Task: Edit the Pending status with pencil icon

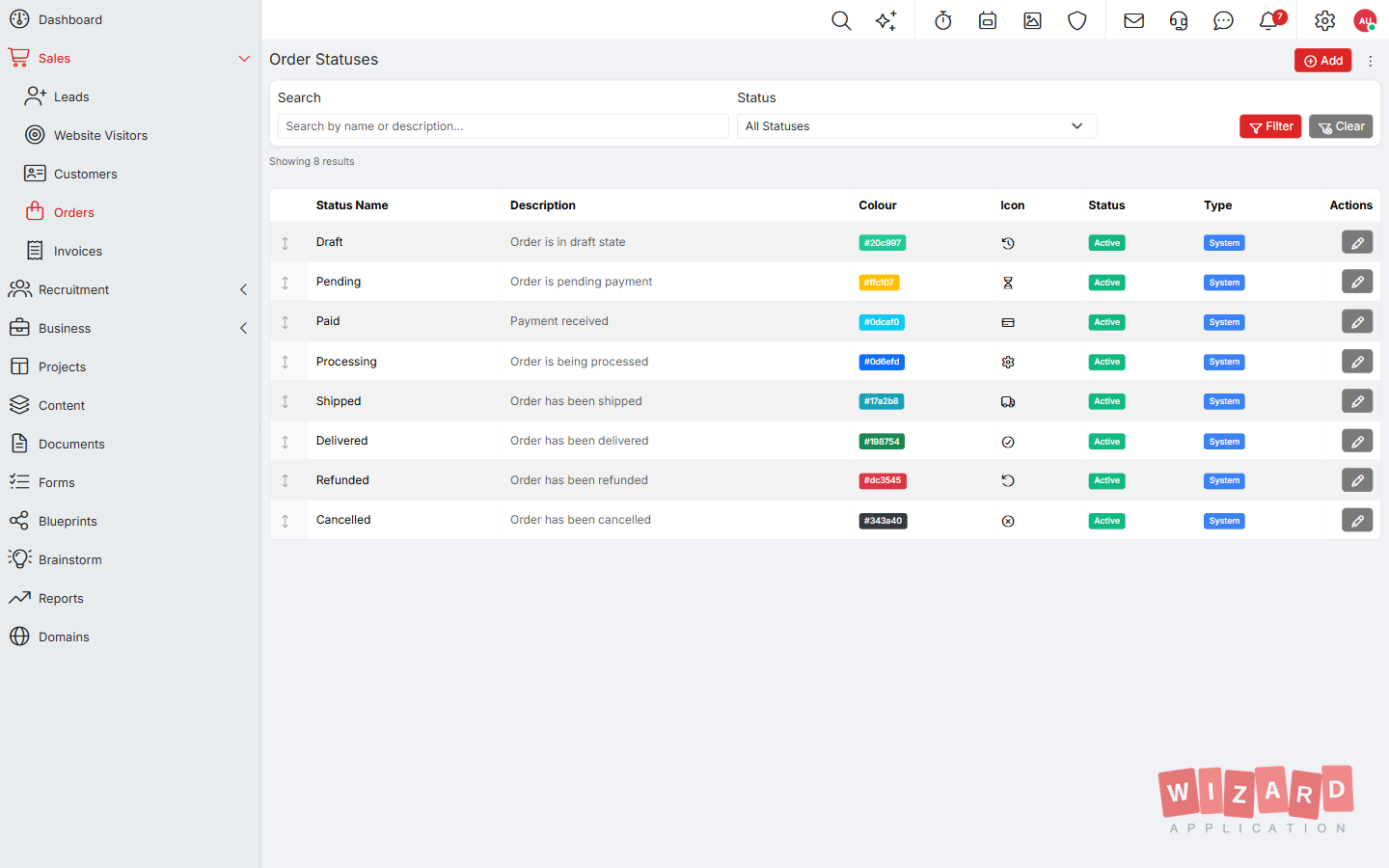Action: [x=1357, y=282]
